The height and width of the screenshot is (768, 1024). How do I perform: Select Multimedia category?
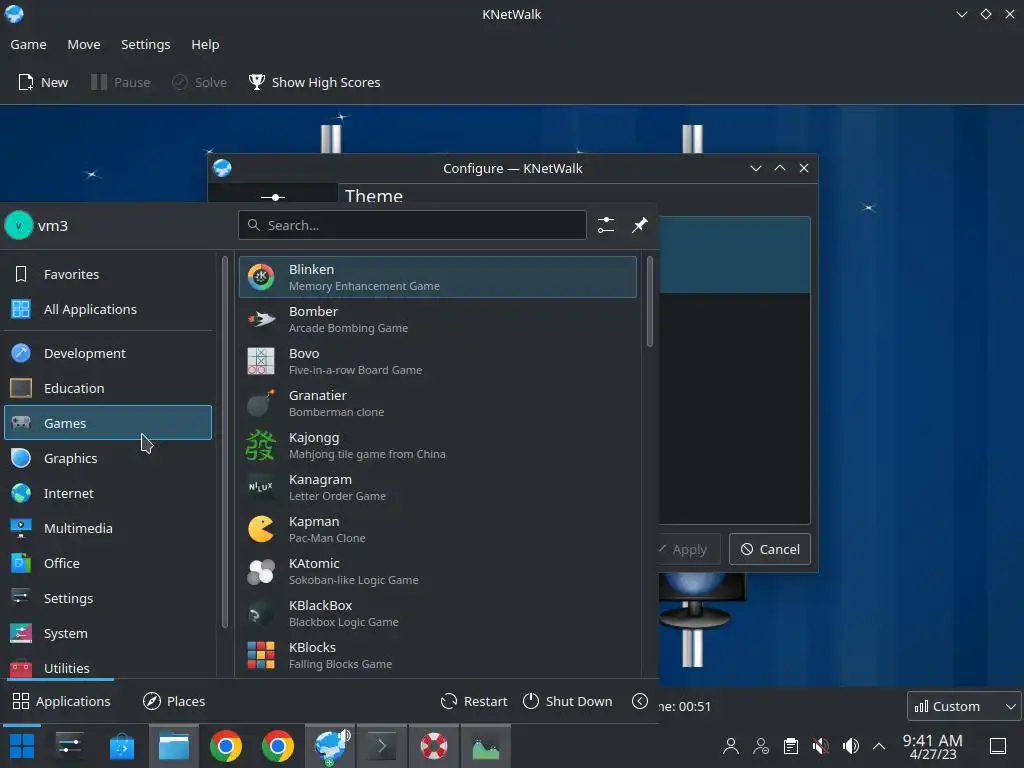108,528
